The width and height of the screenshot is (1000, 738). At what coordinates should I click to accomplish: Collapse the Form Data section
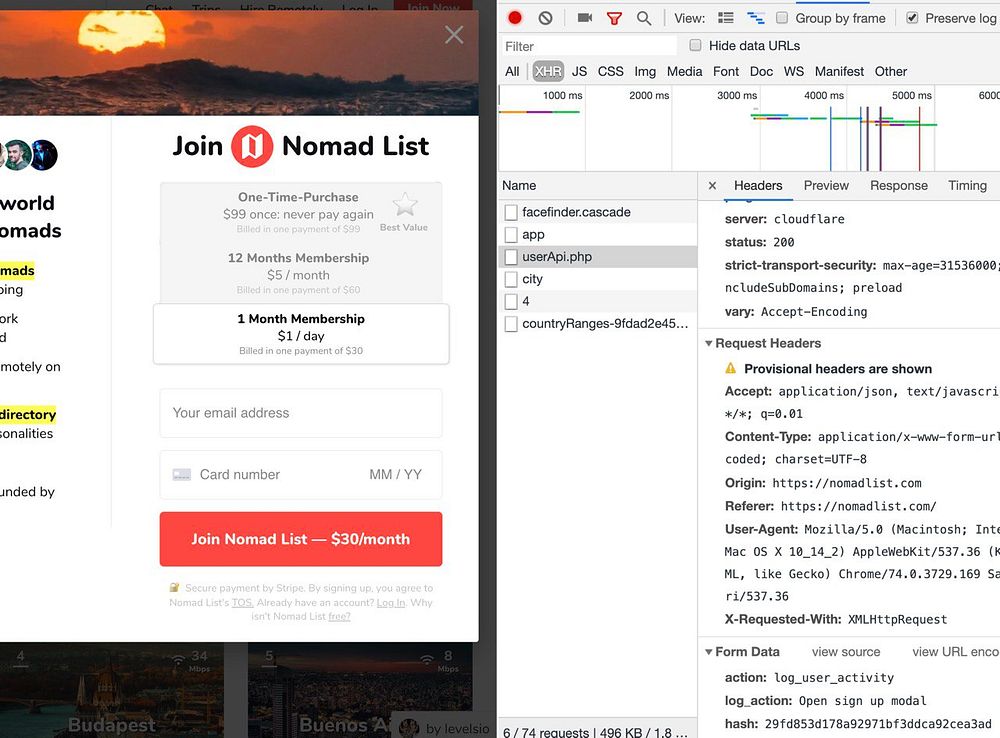tap(709, 652)
